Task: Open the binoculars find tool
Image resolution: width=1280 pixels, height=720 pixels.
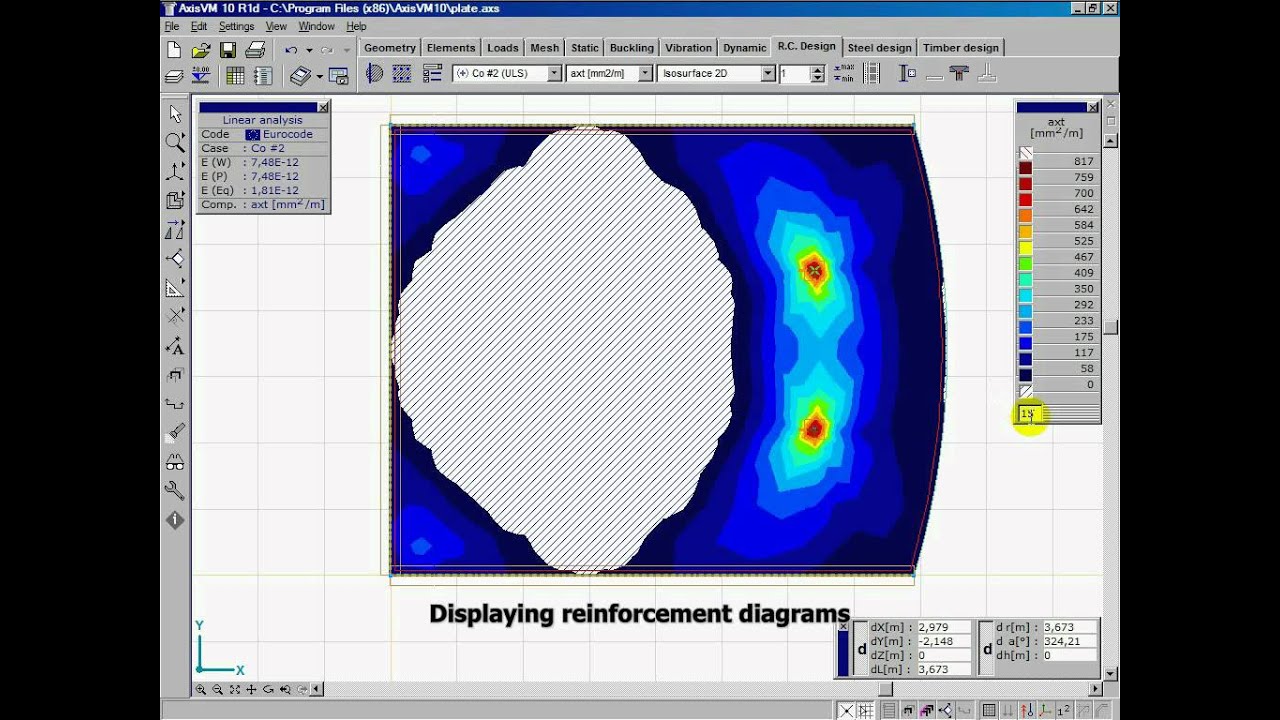Action: (x=176, y=462)
